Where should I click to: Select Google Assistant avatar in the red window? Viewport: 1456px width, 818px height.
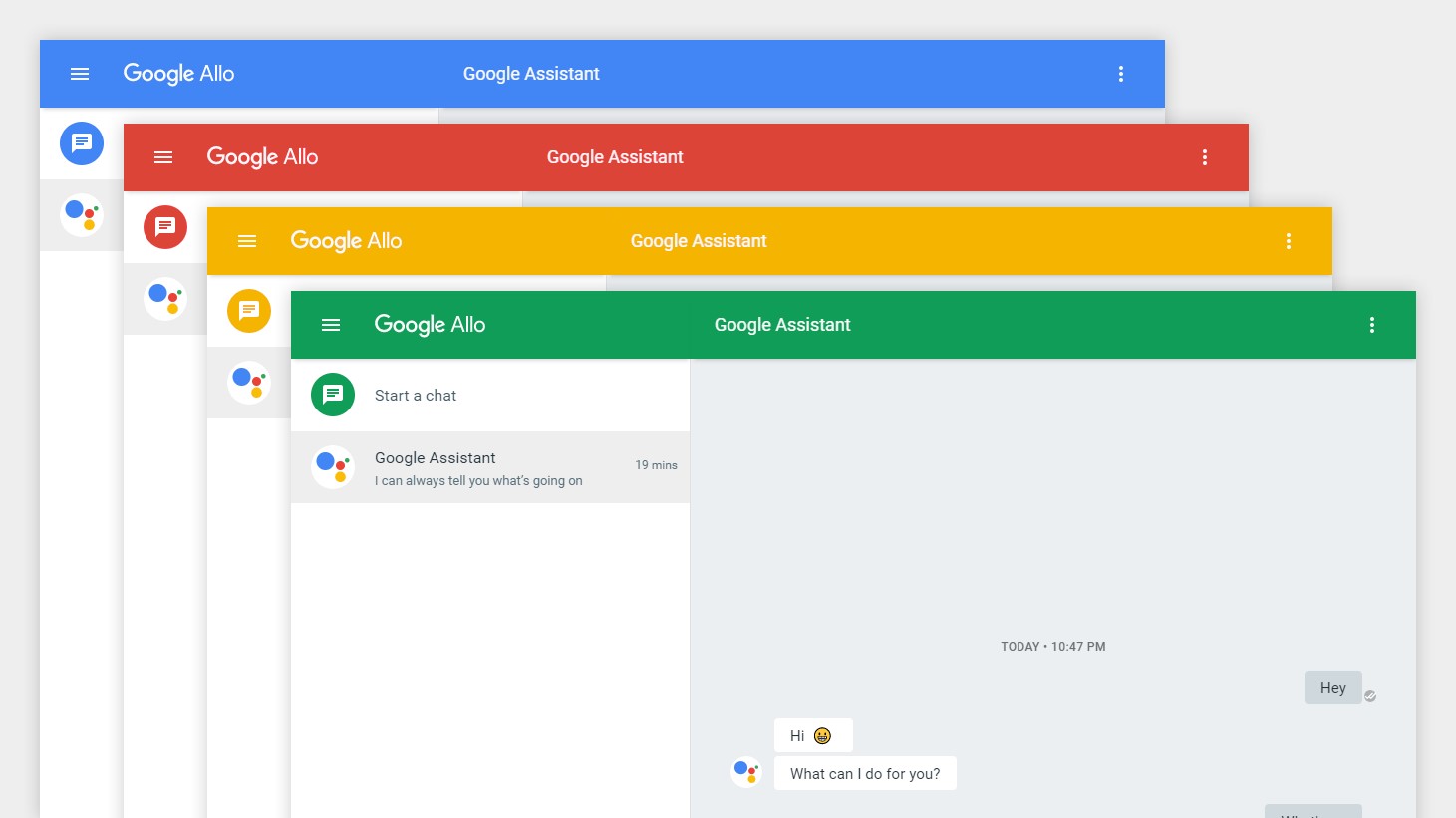(165, 299)
